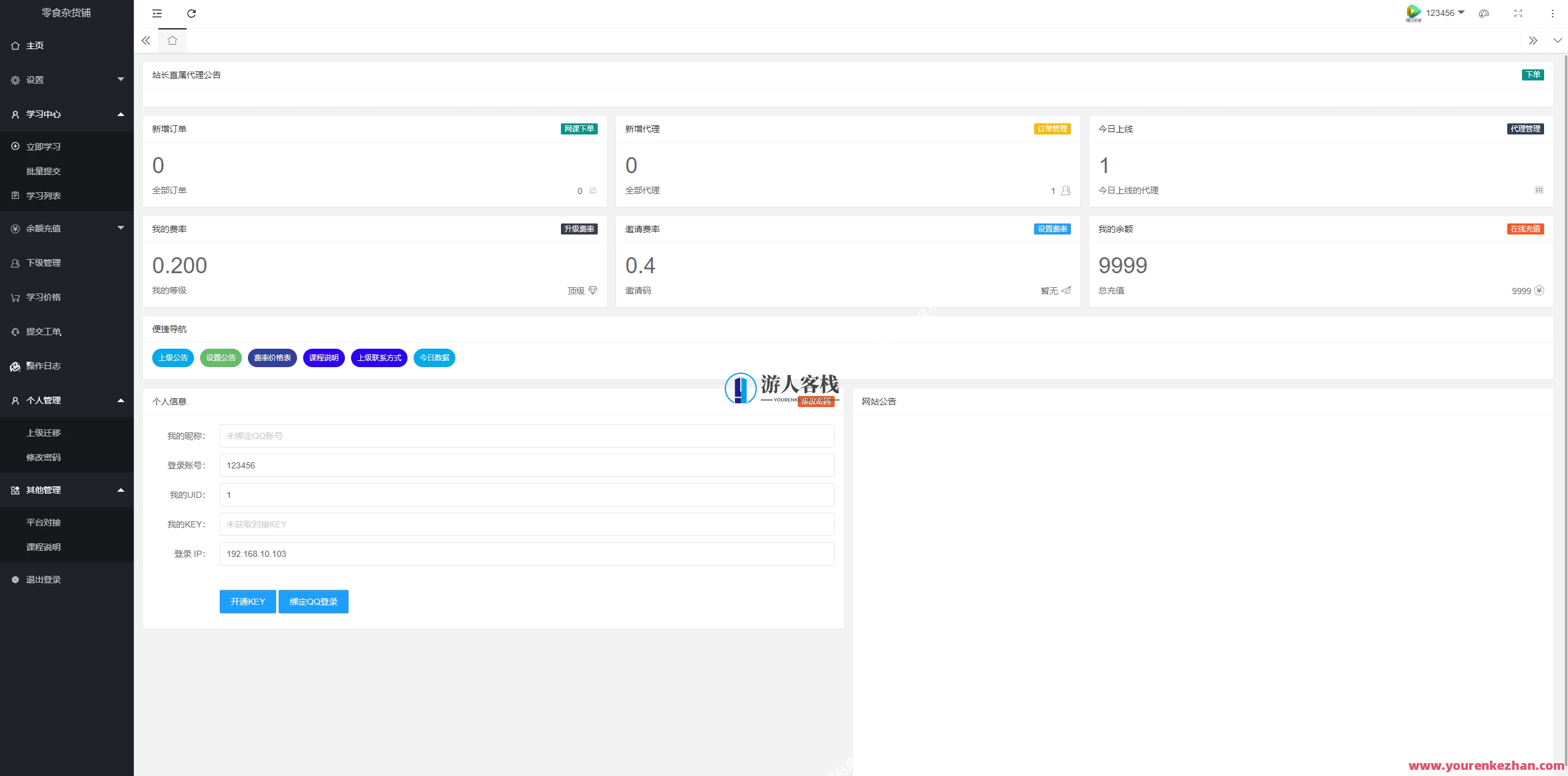Viewport: 1568px width, 776px height.
Task: Select 下级管理 in the sidebar
Action: pyautogui.click(x=44, y=263)
